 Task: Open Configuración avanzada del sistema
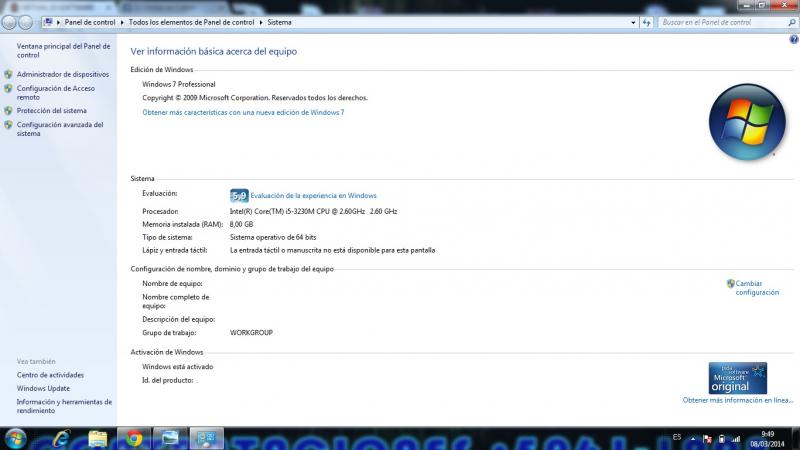pos(60,129)
